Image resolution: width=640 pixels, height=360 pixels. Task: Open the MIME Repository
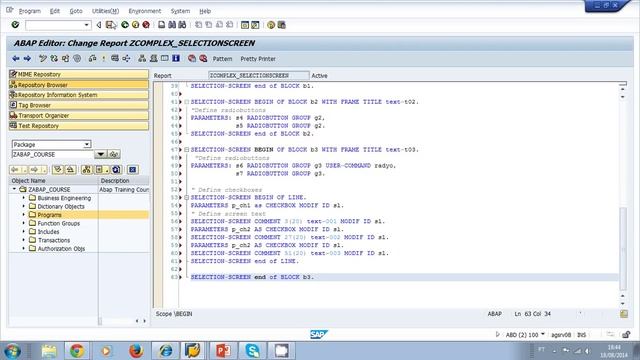click(79, 74)
